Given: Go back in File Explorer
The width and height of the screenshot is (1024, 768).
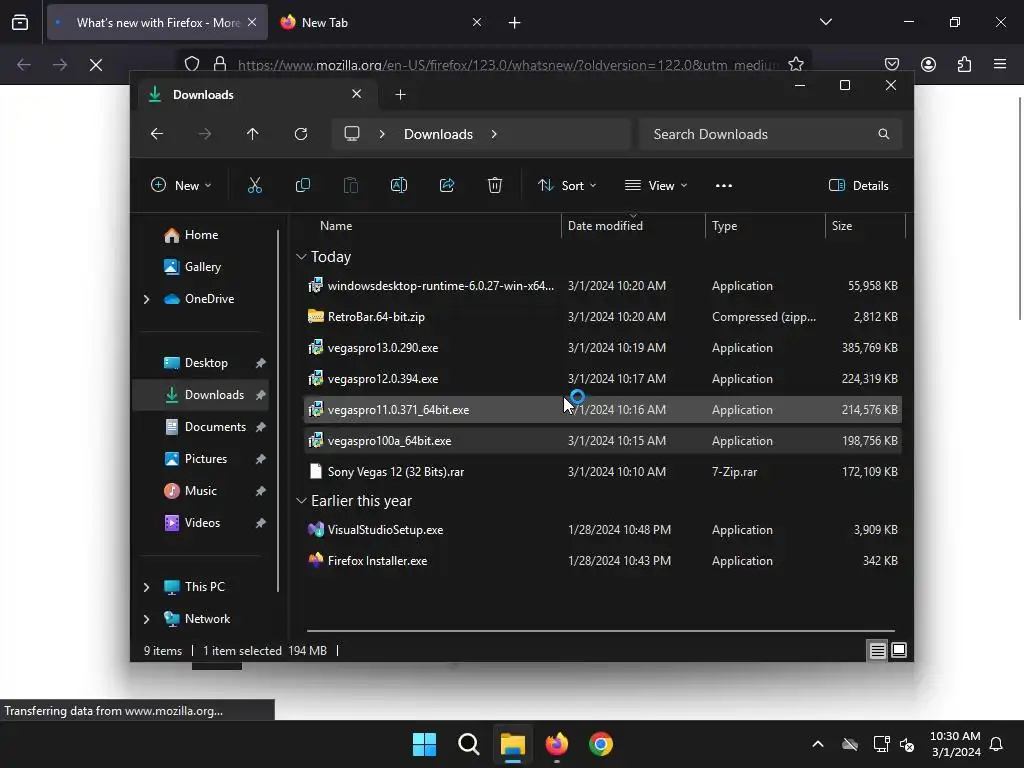Looking at the screenshot, I should coord(157,134).
